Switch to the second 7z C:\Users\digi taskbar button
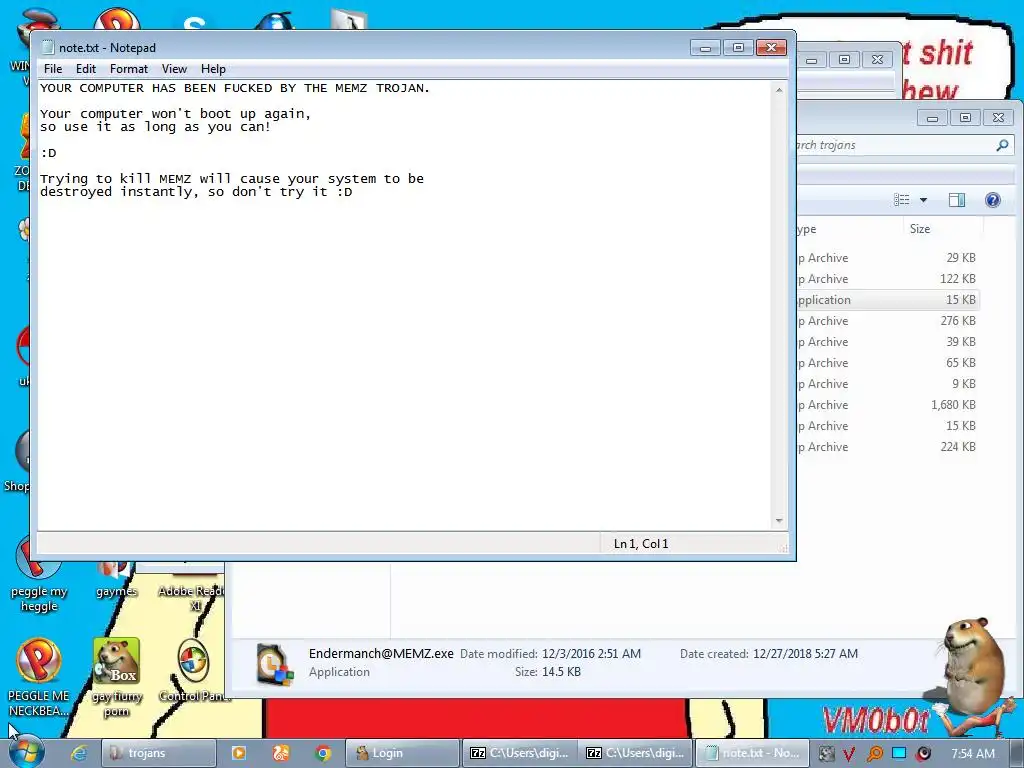 tap(635, 753)
